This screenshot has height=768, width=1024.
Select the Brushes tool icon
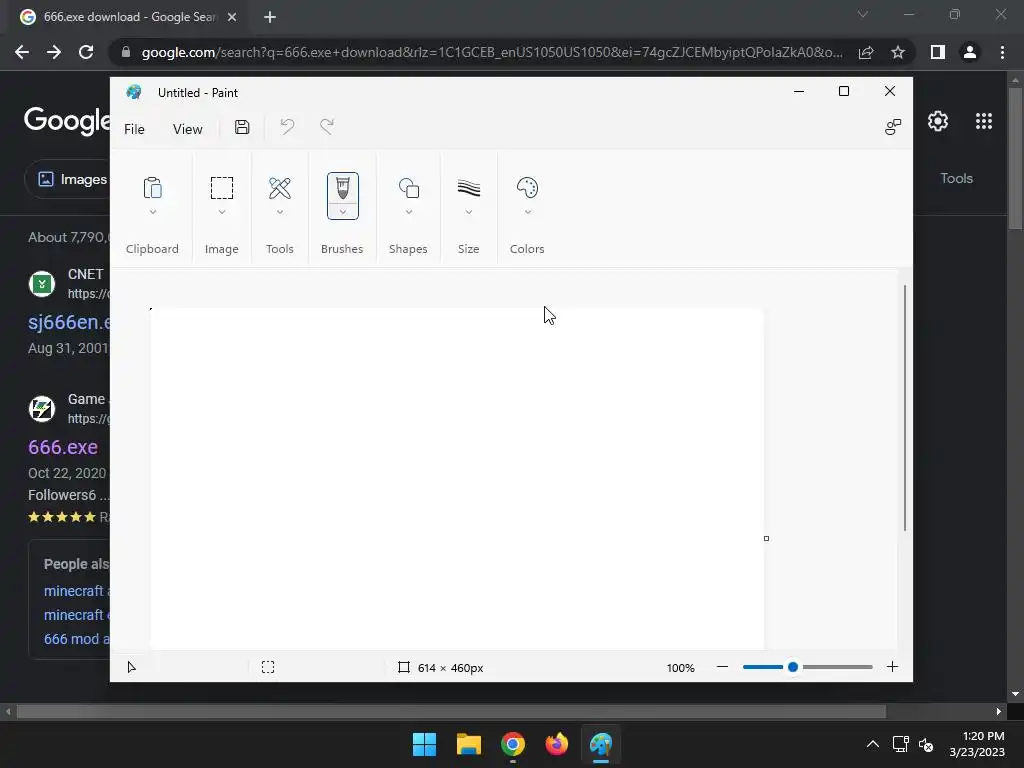343,188
